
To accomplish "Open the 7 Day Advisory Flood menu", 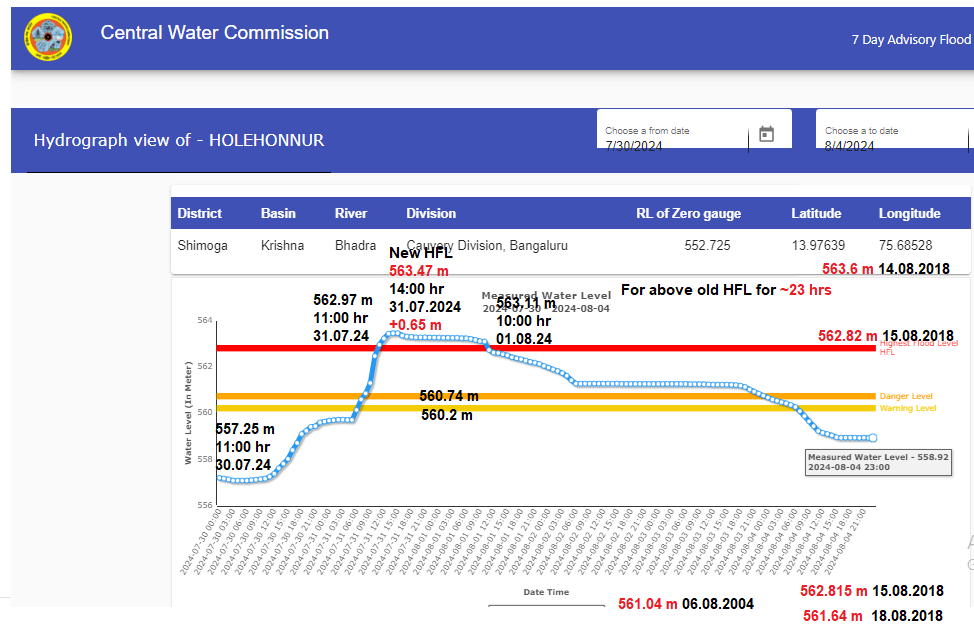I will click(x=910, y=40).
